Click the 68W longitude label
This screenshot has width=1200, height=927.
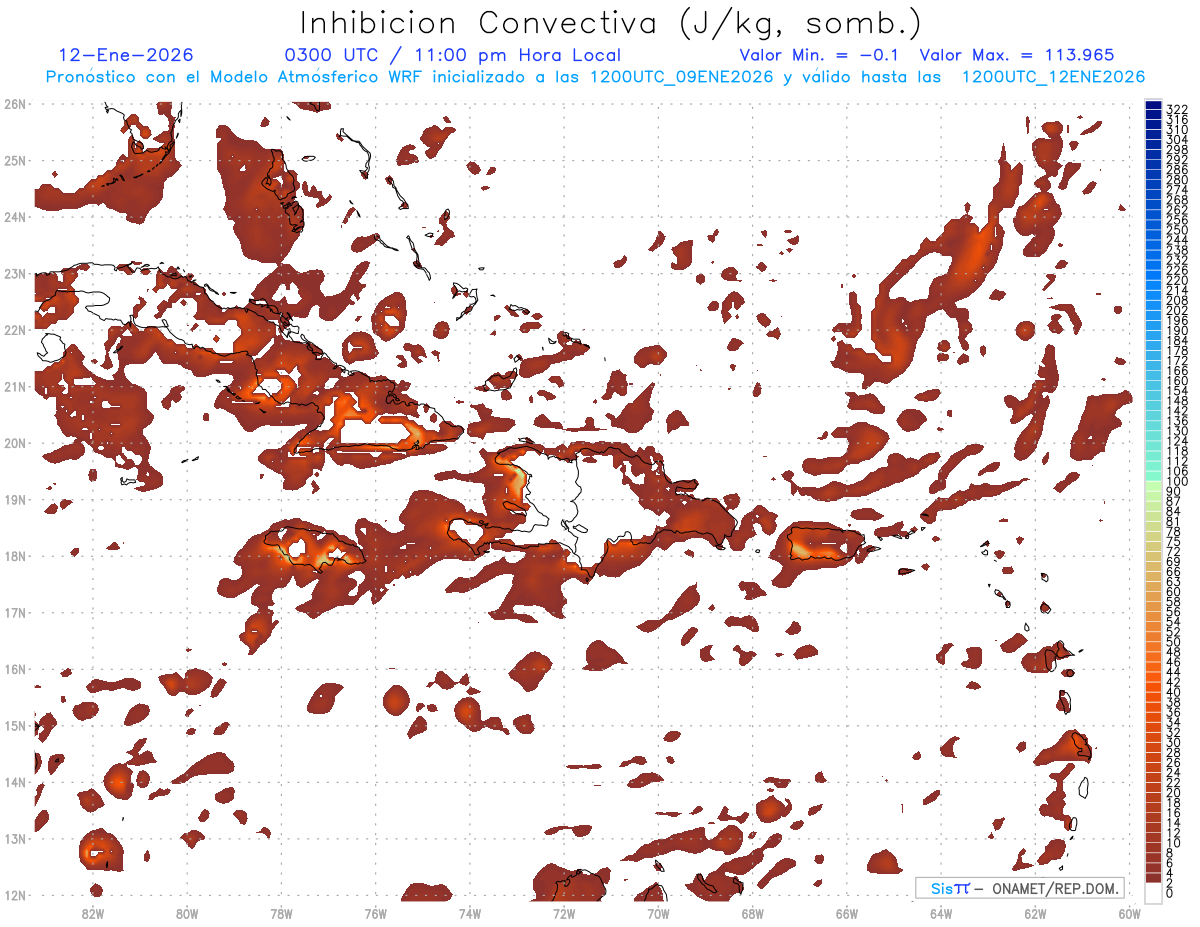(x=753, y=913)
